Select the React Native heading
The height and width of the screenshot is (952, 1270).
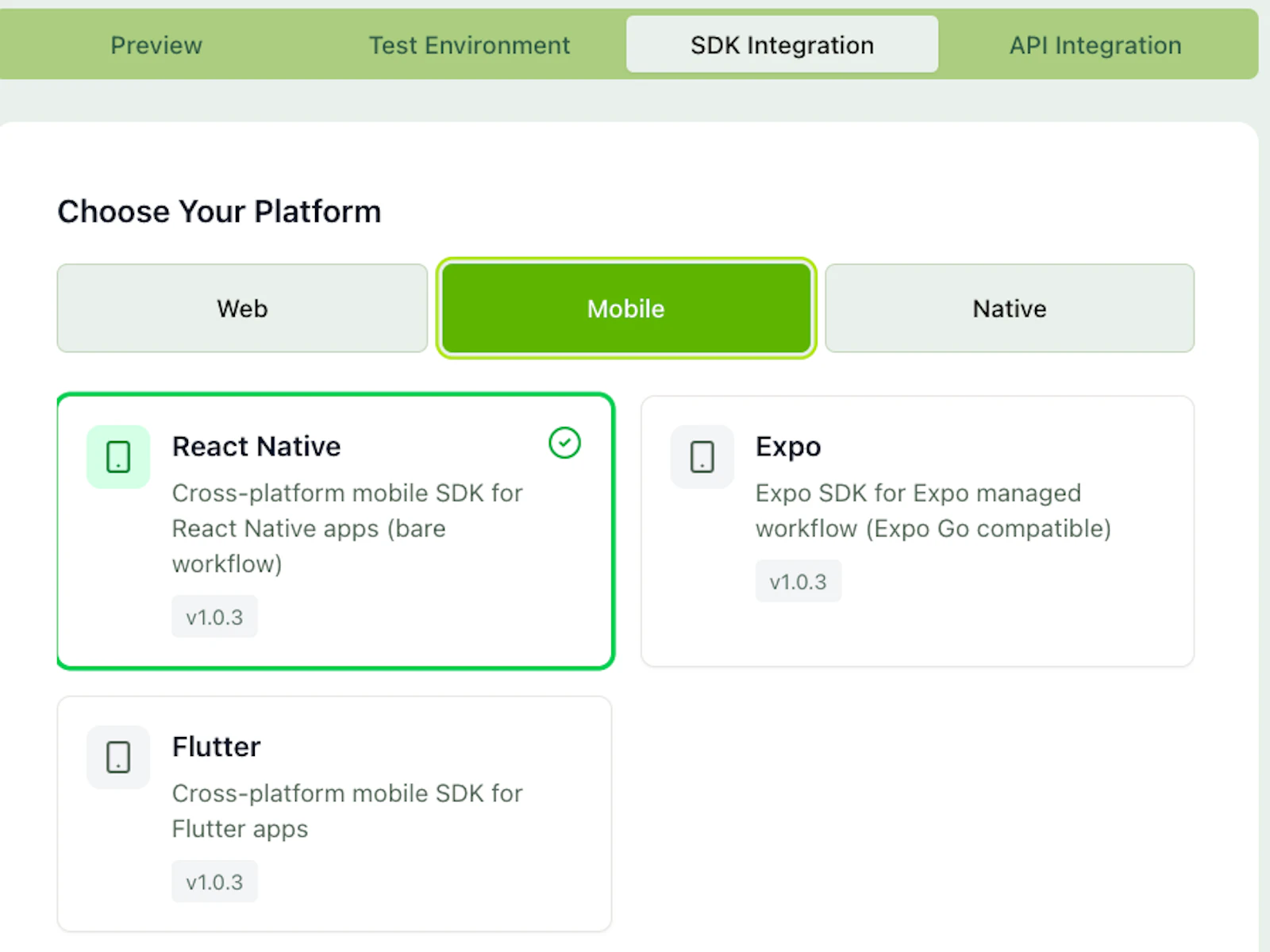tap(256, 447)
